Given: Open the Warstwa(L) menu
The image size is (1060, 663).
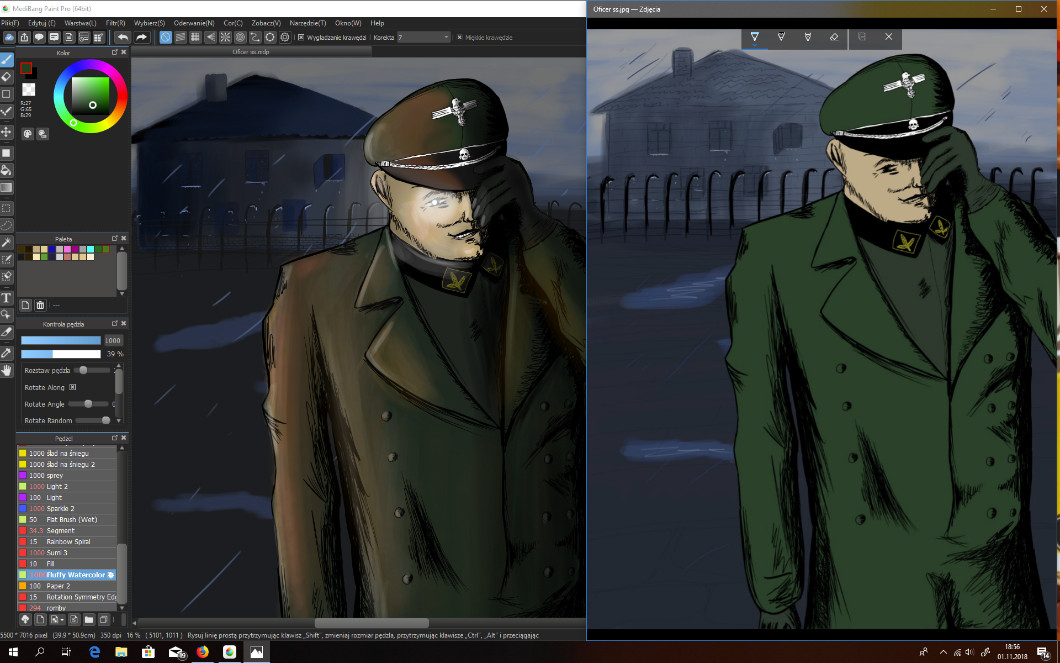Looking at the screenshot, I should click(80, 22).
